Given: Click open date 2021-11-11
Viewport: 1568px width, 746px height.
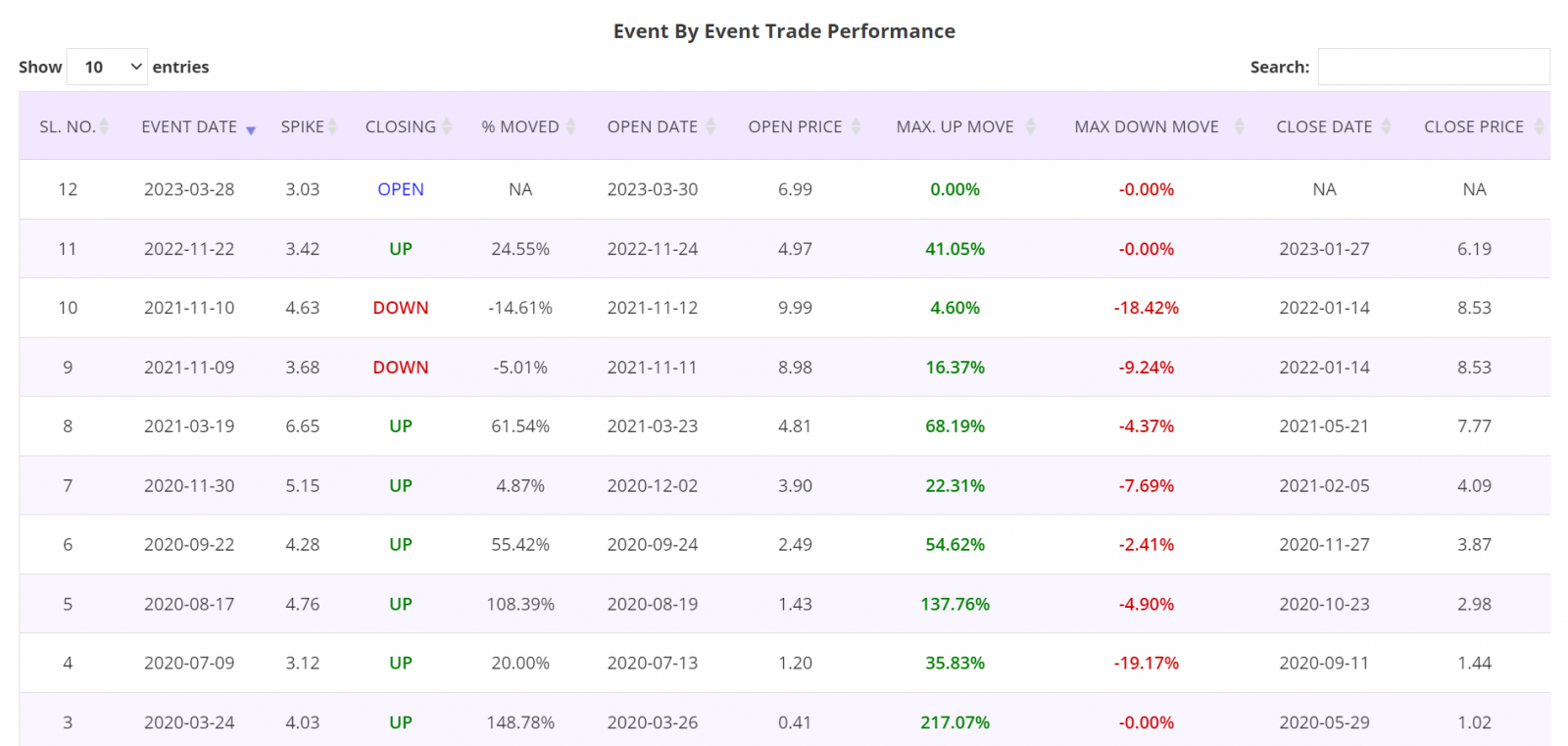Looking at the screenshot, I should pos(653,368).
